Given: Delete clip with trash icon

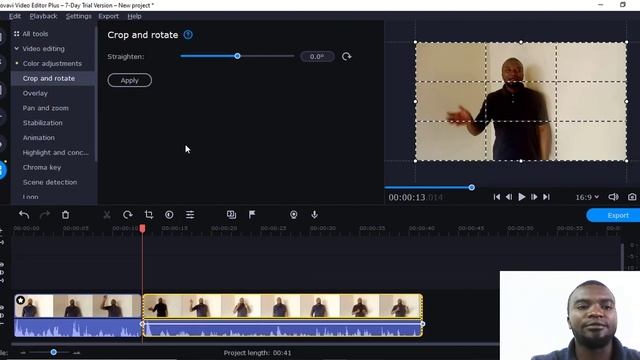Looking at the screenshot, I should coord(65,215).
